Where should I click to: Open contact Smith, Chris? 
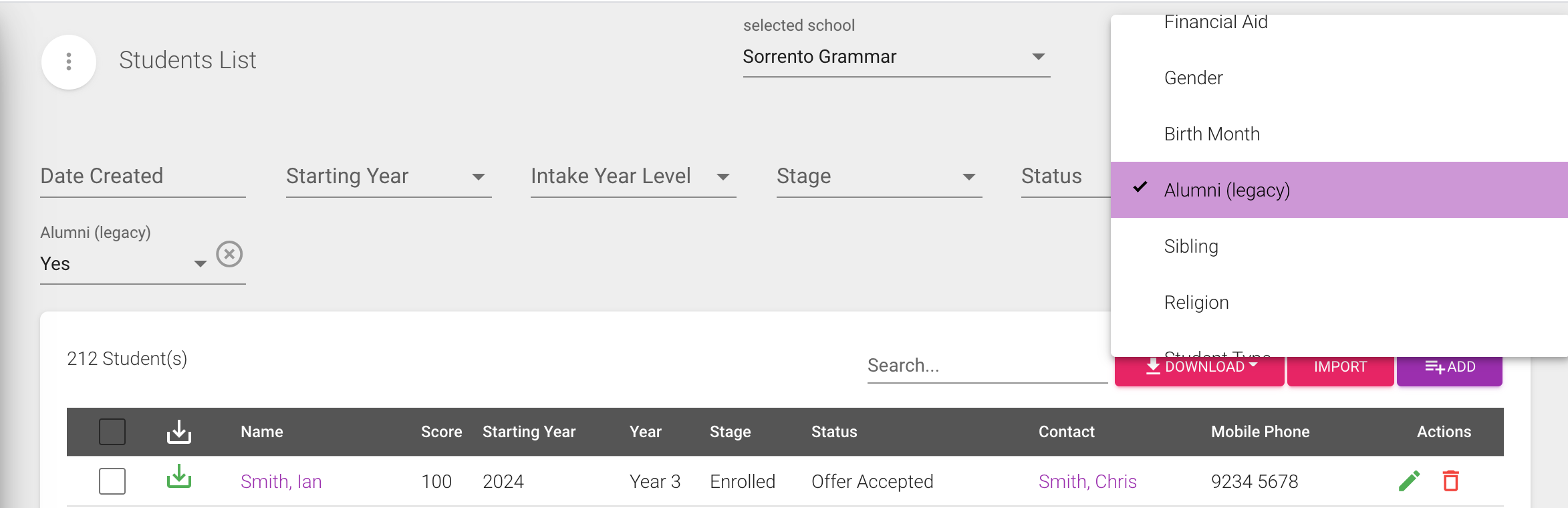click(x=1087, y=480)
